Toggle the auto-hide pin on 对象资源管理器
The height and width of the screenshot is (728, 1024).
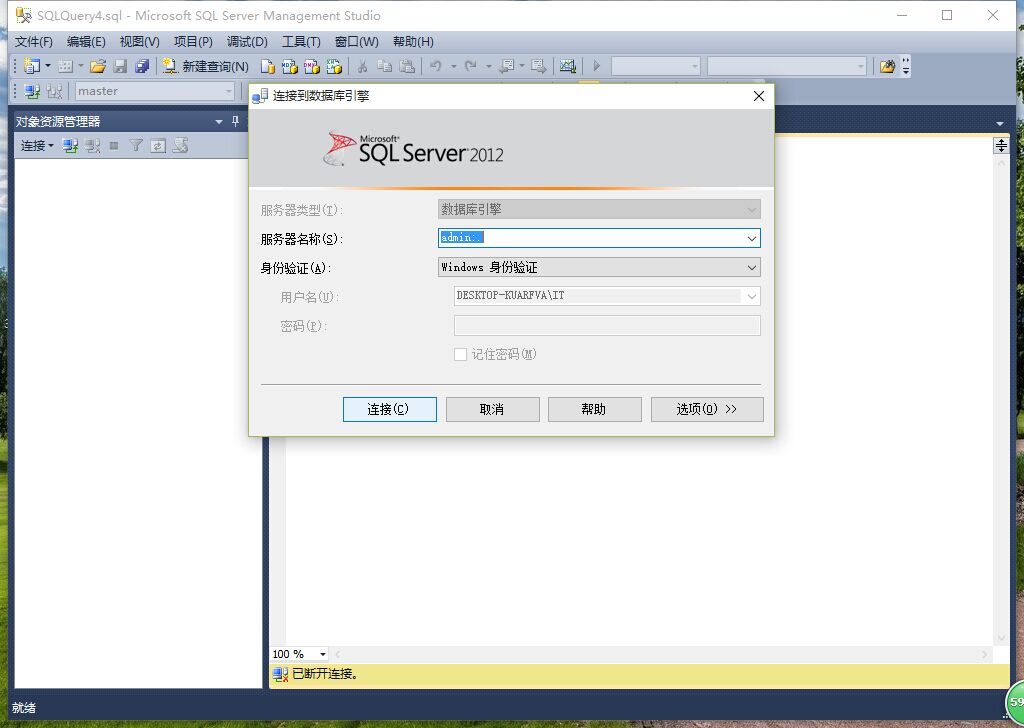pos(236,121)
